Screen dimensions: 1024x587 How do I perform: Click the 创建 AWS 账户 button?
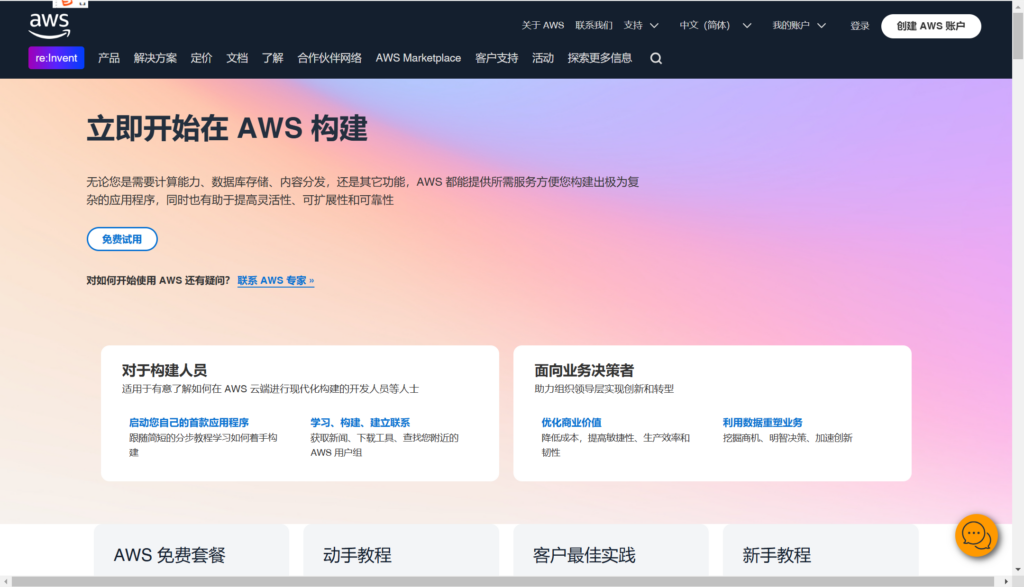coord(930,25)
